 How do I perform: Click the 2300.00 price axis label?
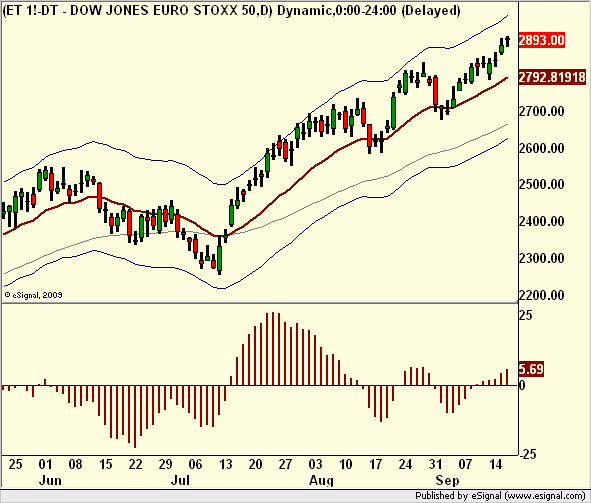pyautogui.click(x=542, y=258)
